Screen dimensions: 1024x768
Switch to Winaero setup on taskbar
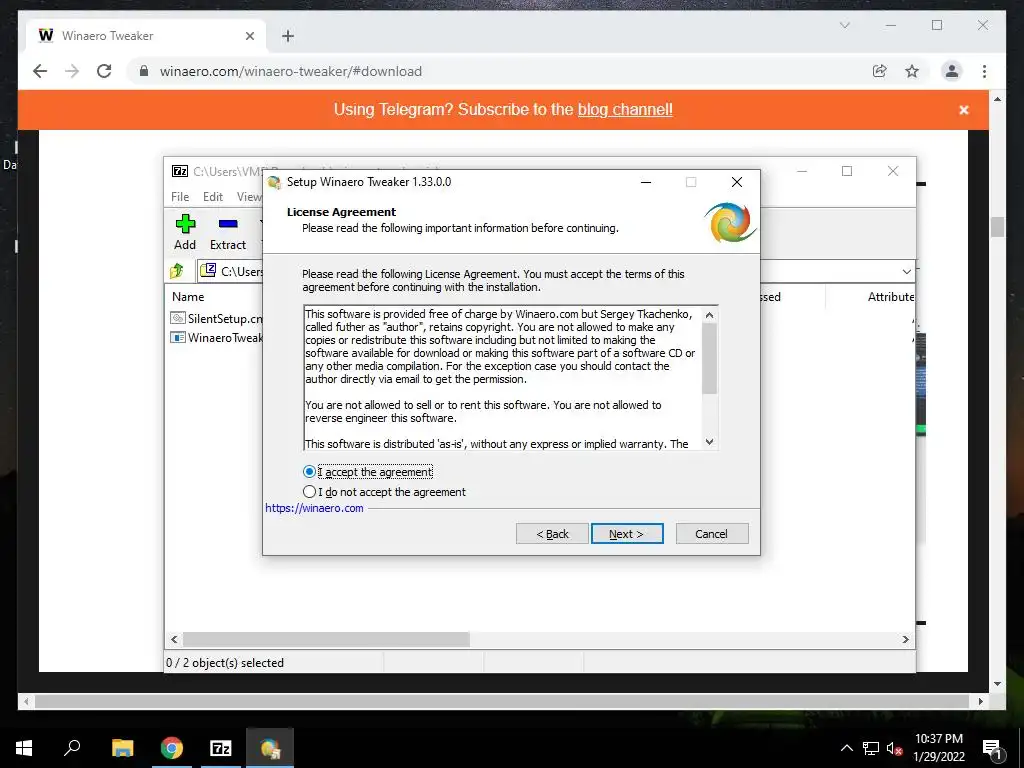click(270, 748)
